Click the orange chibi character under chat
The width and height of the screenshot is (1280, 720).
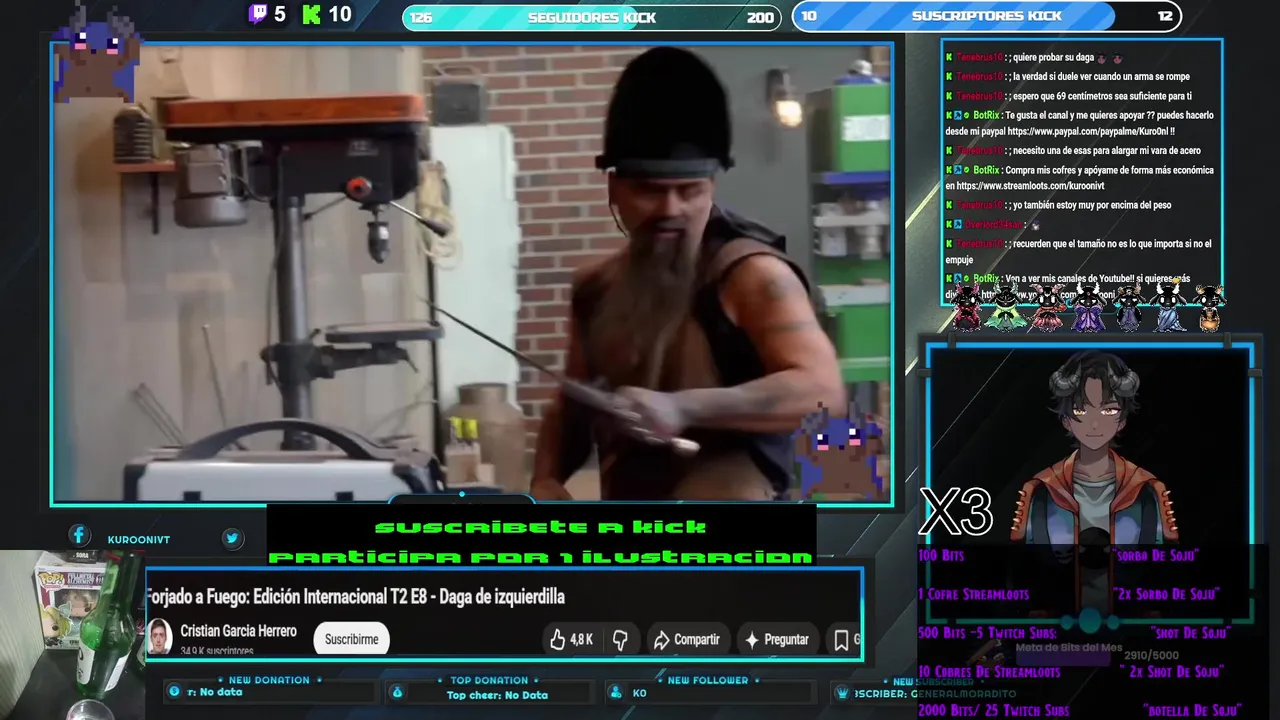tap(1209, 308)
